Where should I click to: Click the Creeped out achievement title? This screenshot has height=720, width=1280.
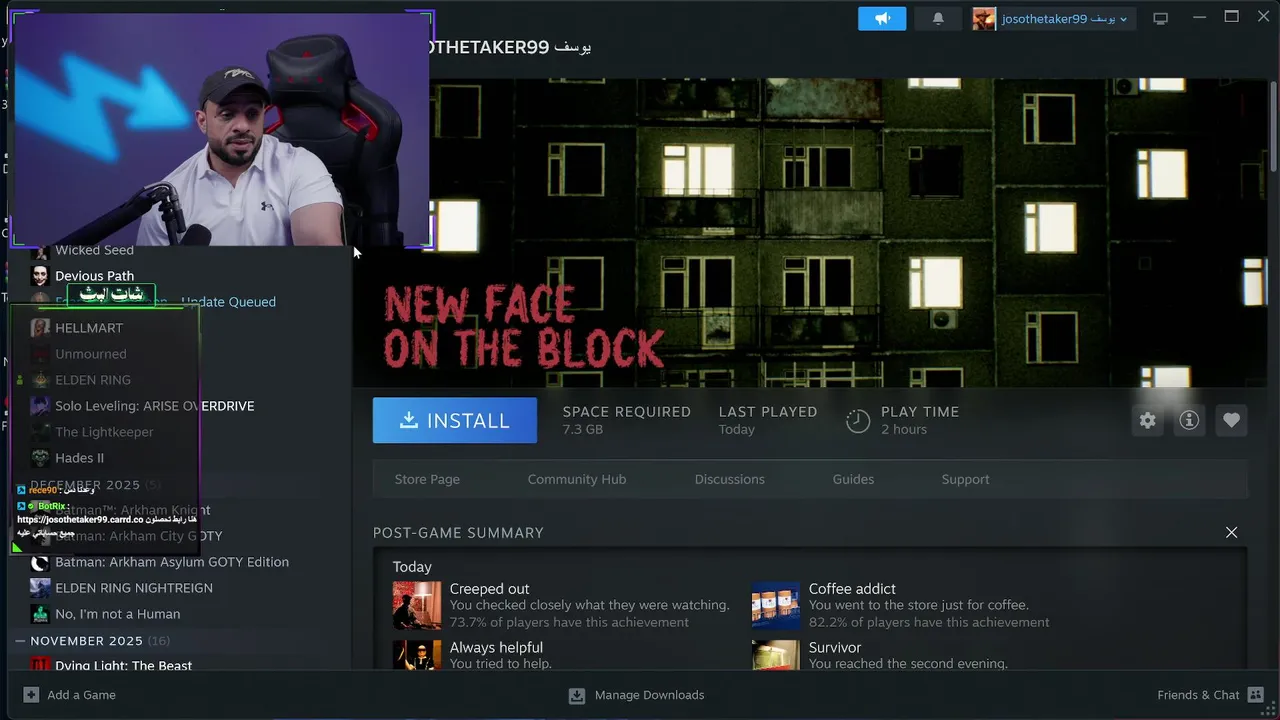[490, 589]
